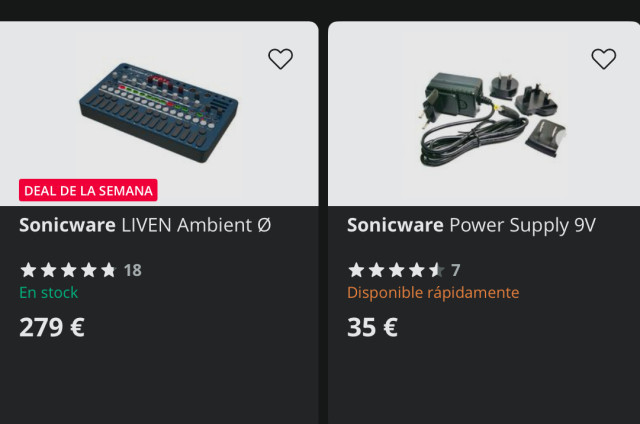Screen dimensions: 640x424
Task: Click the first star on Power Supply 9V rating
Action: coord(356,270)
